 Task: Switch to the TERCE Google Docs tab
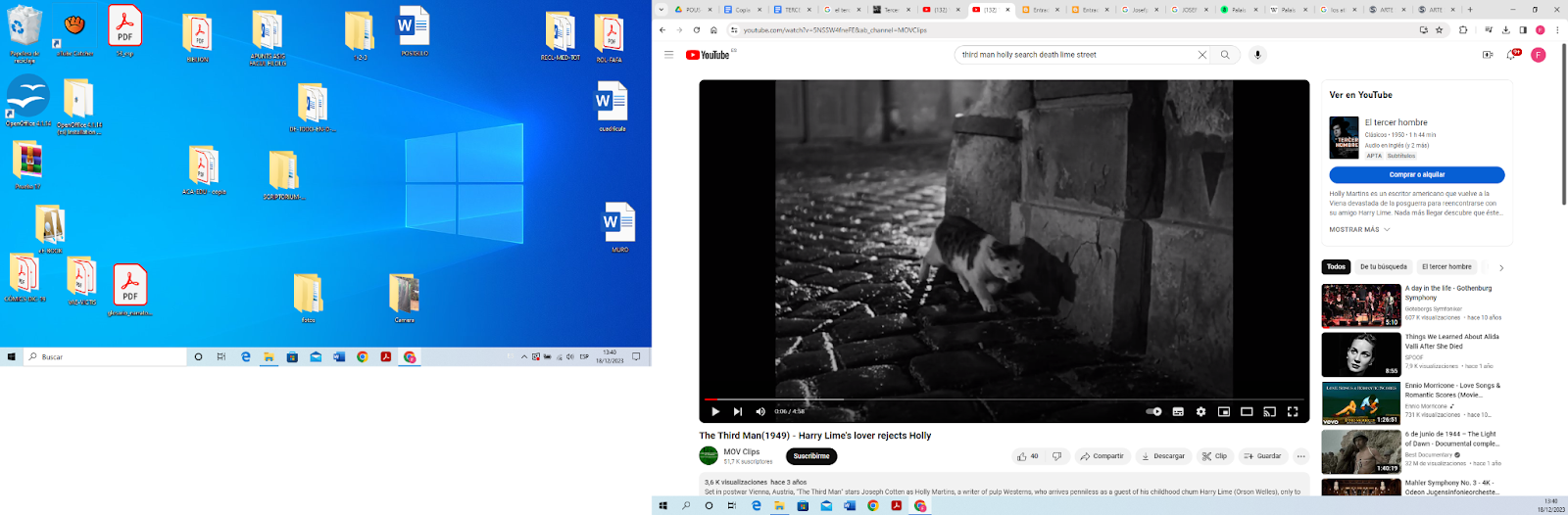(792, 9)
